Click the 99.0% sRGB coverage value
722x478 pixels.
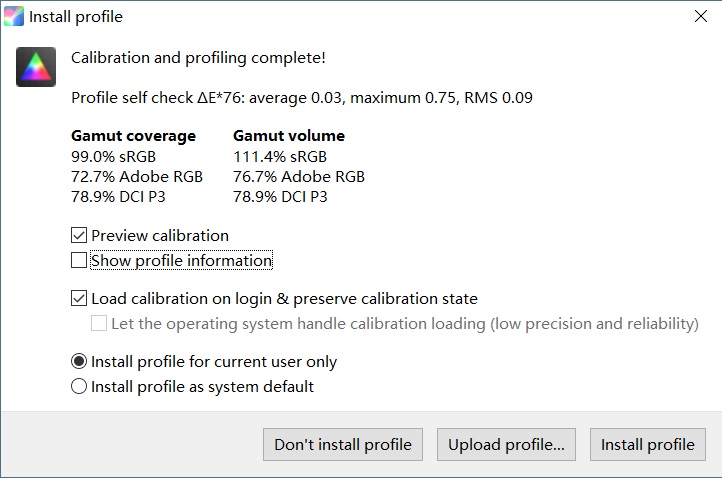click(x=113, y=156)
